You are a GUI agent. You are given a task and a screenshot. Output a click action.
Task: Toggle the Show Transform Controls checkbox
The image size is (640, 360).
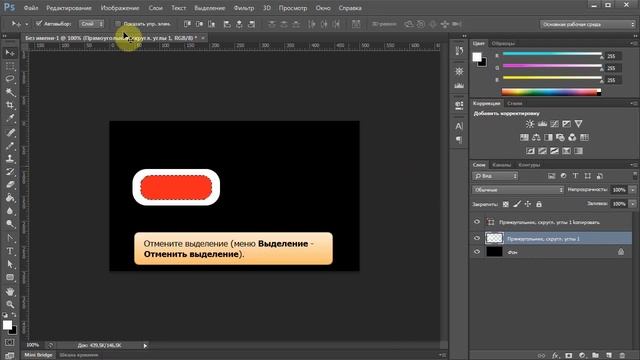(x=118, y=24)
